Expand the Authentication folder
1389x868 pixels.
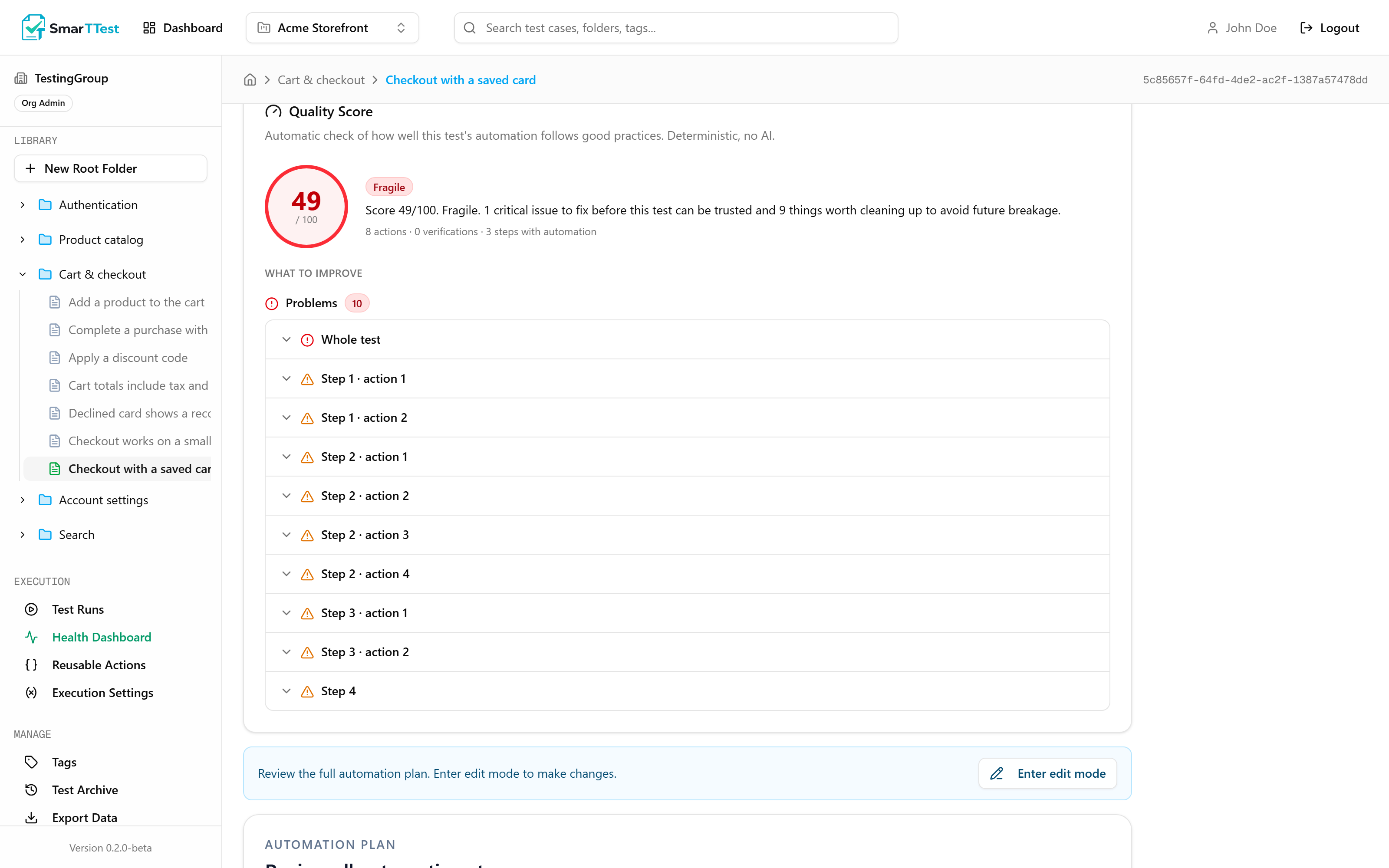[x=23, y=205]
